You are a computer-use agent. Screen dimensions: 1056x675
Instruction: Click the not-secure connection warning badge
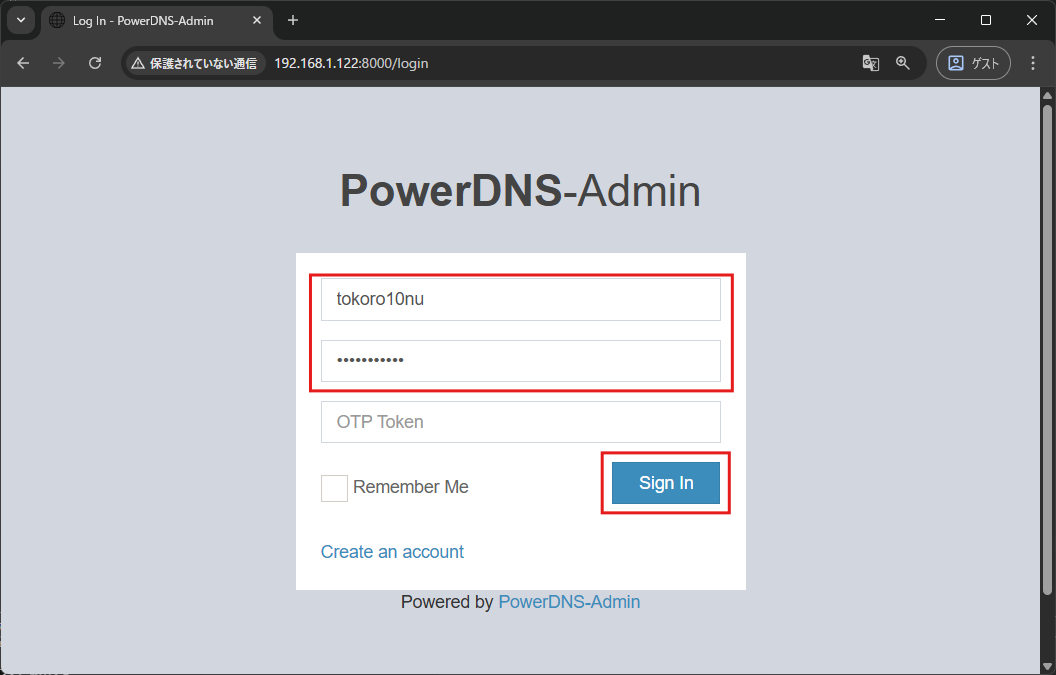pyautogui.click(x=195, y=63)
